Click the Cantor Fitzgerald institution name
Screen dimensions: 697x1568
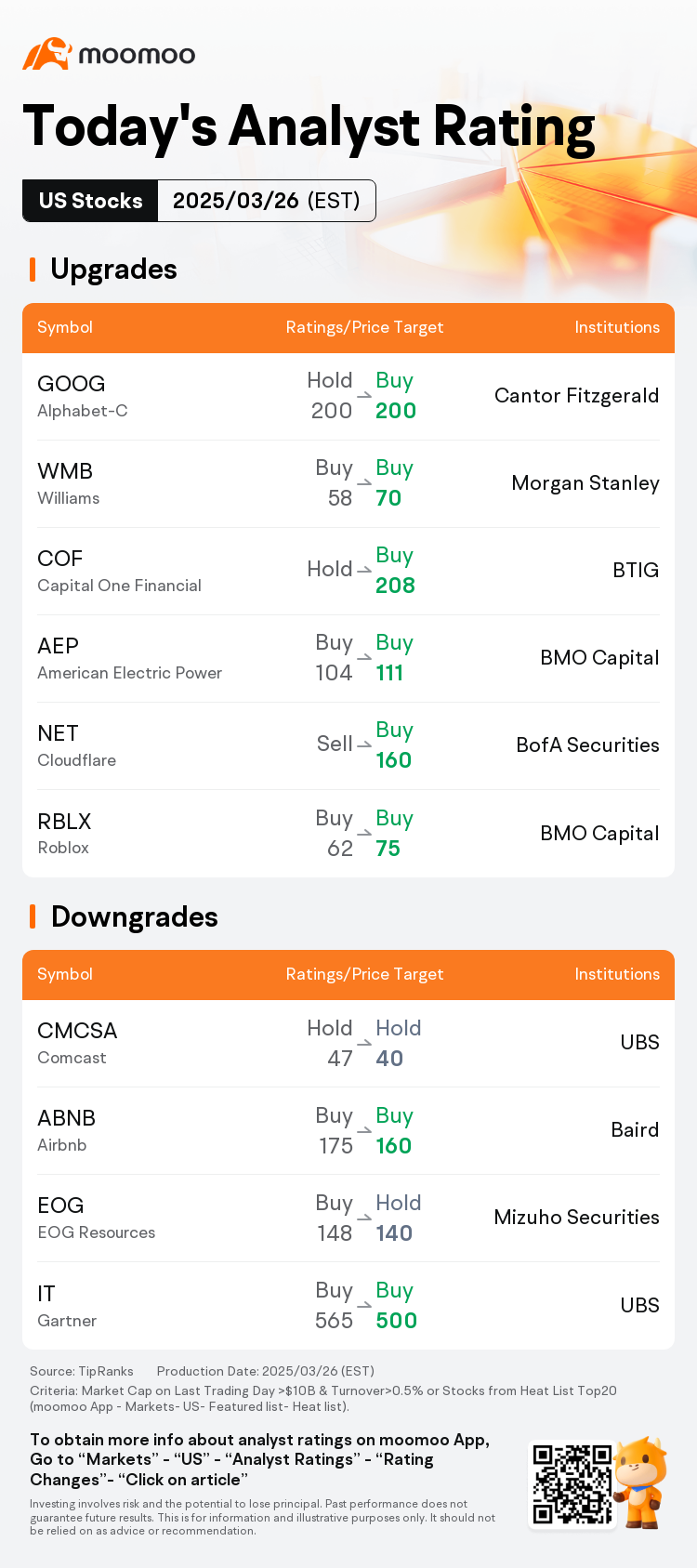[576, 396]
